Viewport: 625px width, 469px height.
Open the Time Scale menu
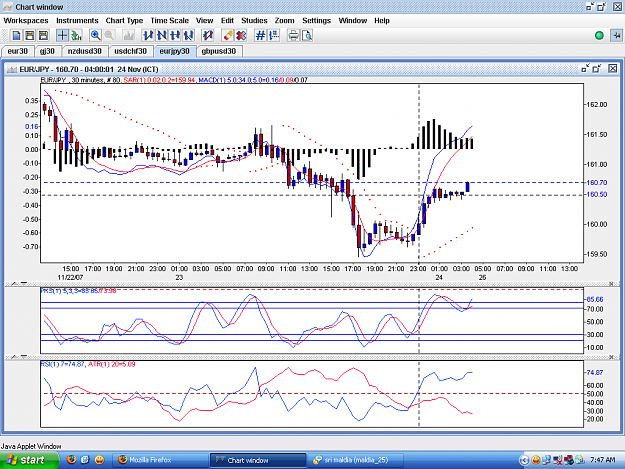click(169, 20)
